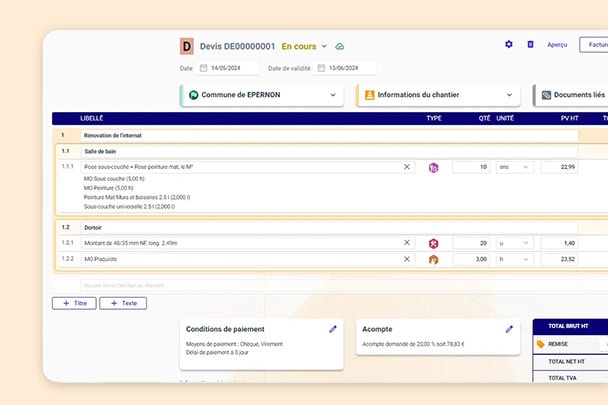
Task: Click the PV HT field 22,99
Action: pos(559,167)
